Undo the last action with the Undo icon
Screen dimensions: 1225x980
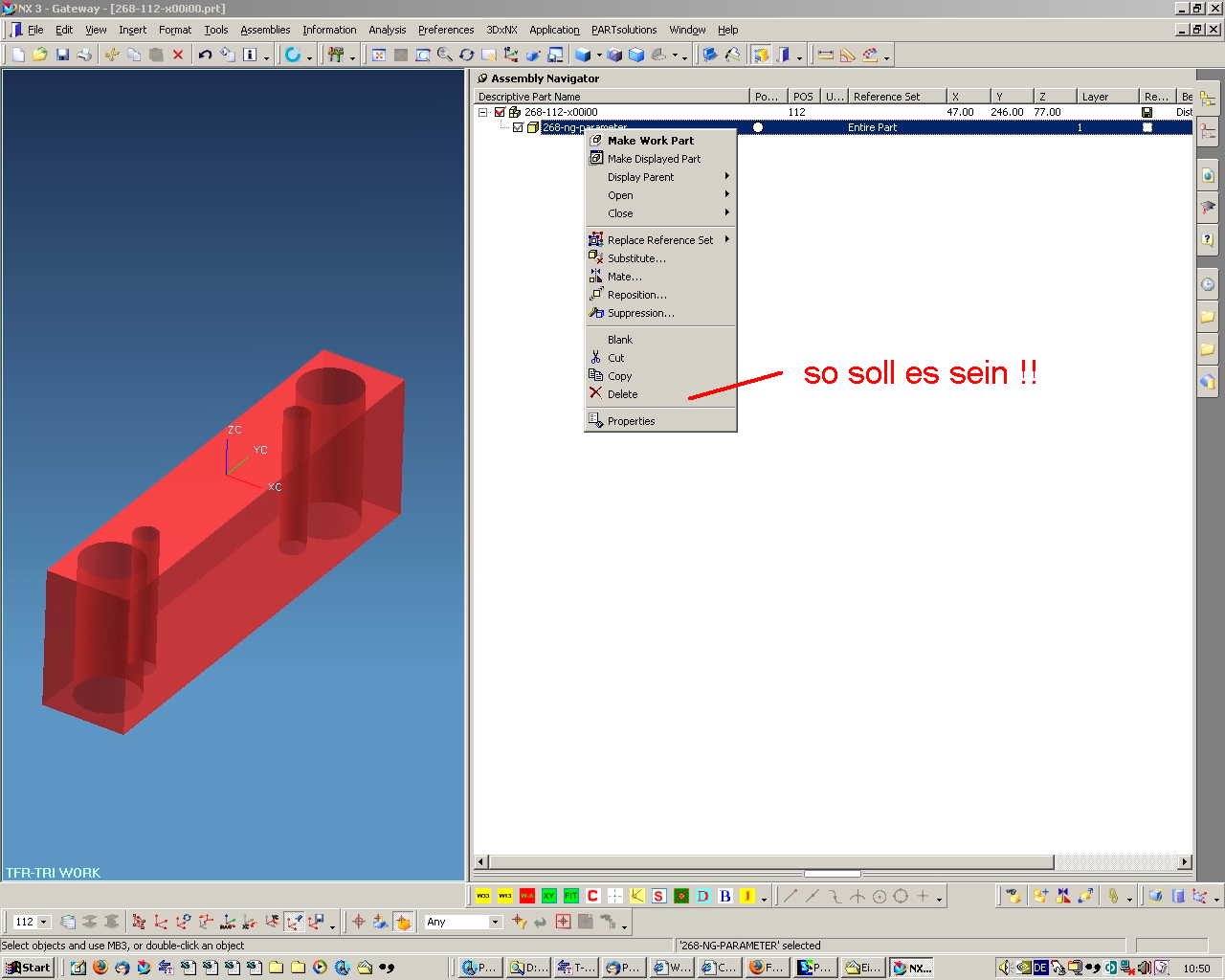pyautogui.click(x=205, y=55)
